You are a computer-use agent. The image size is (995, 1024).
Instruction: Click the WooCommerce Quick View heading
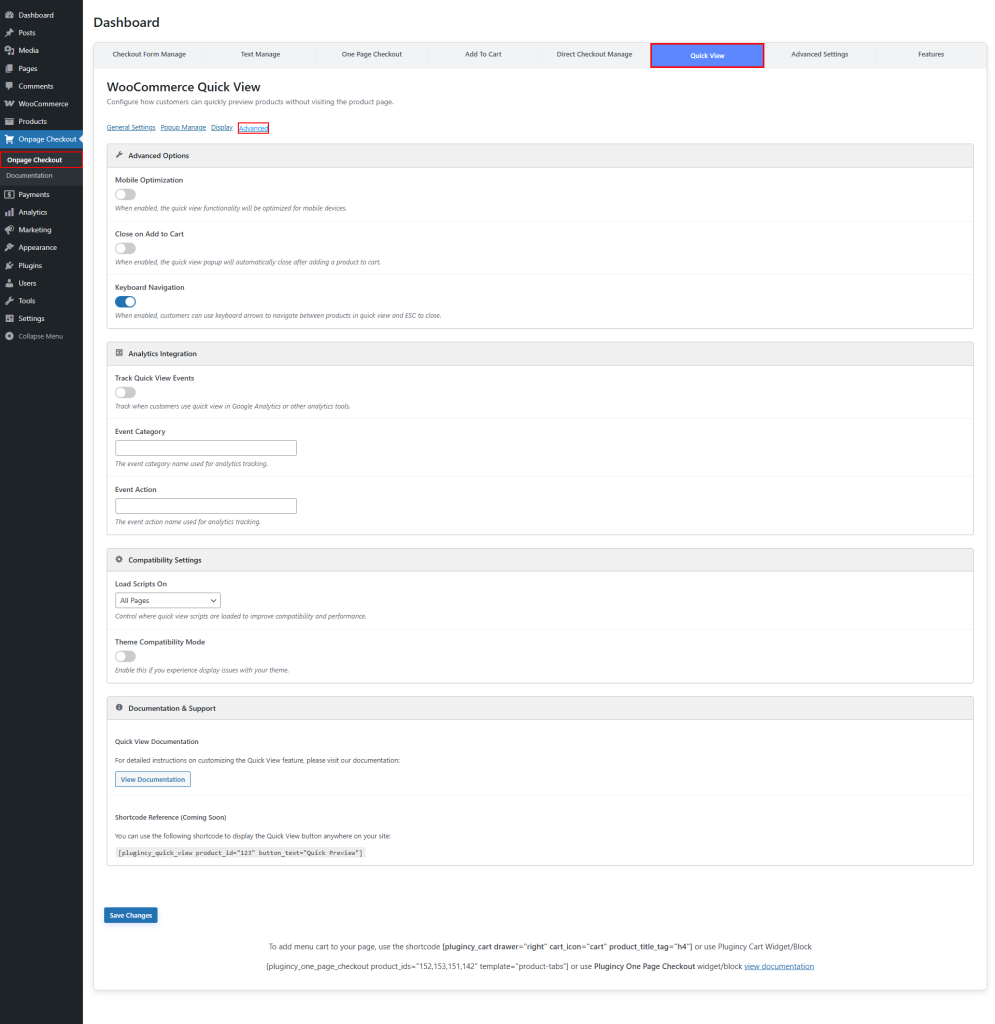coord(183,87)
